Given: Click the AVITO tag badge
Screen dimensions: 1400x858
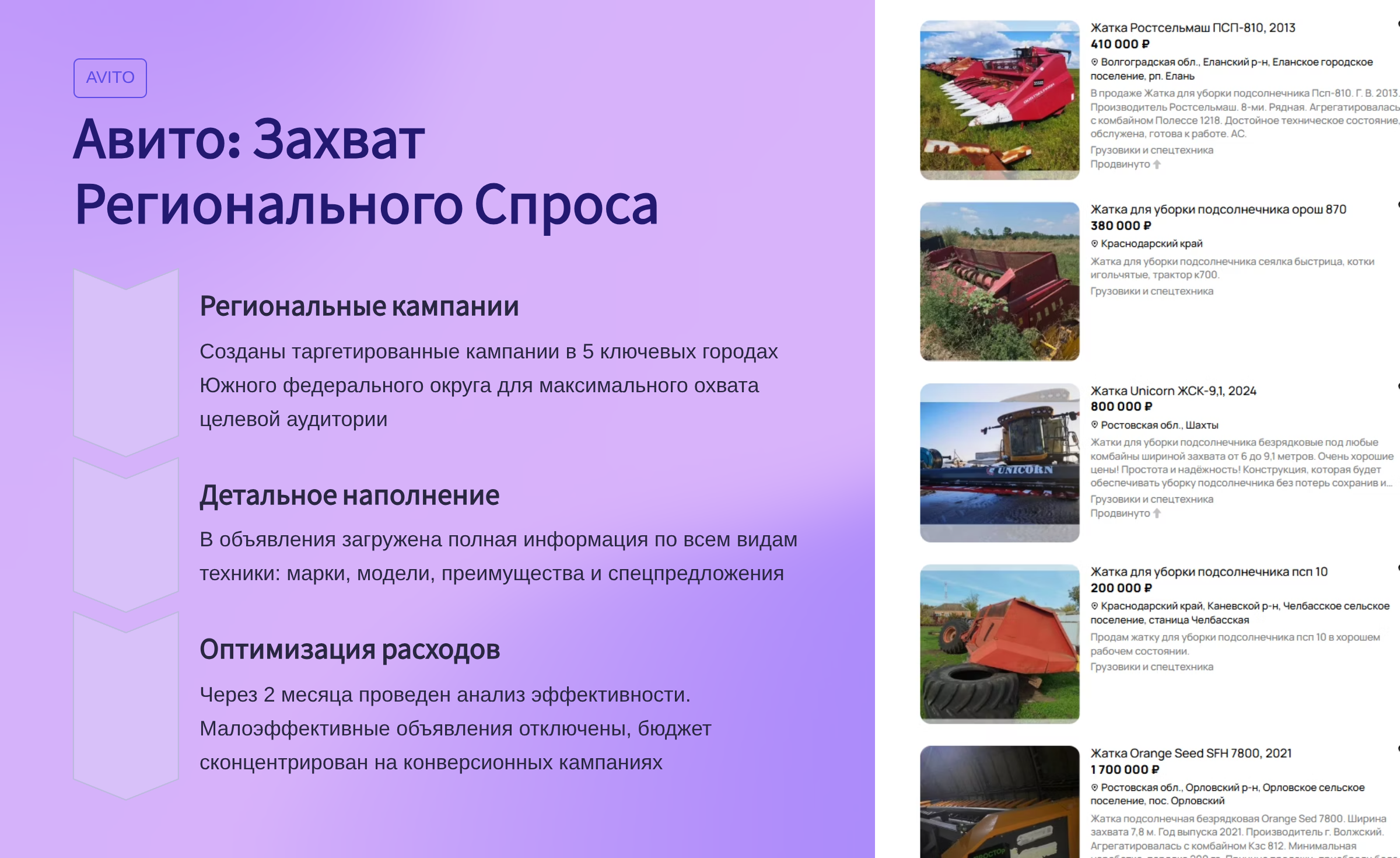Looking at the screenshot, I should pyautogui.click(x=110, y=78).
